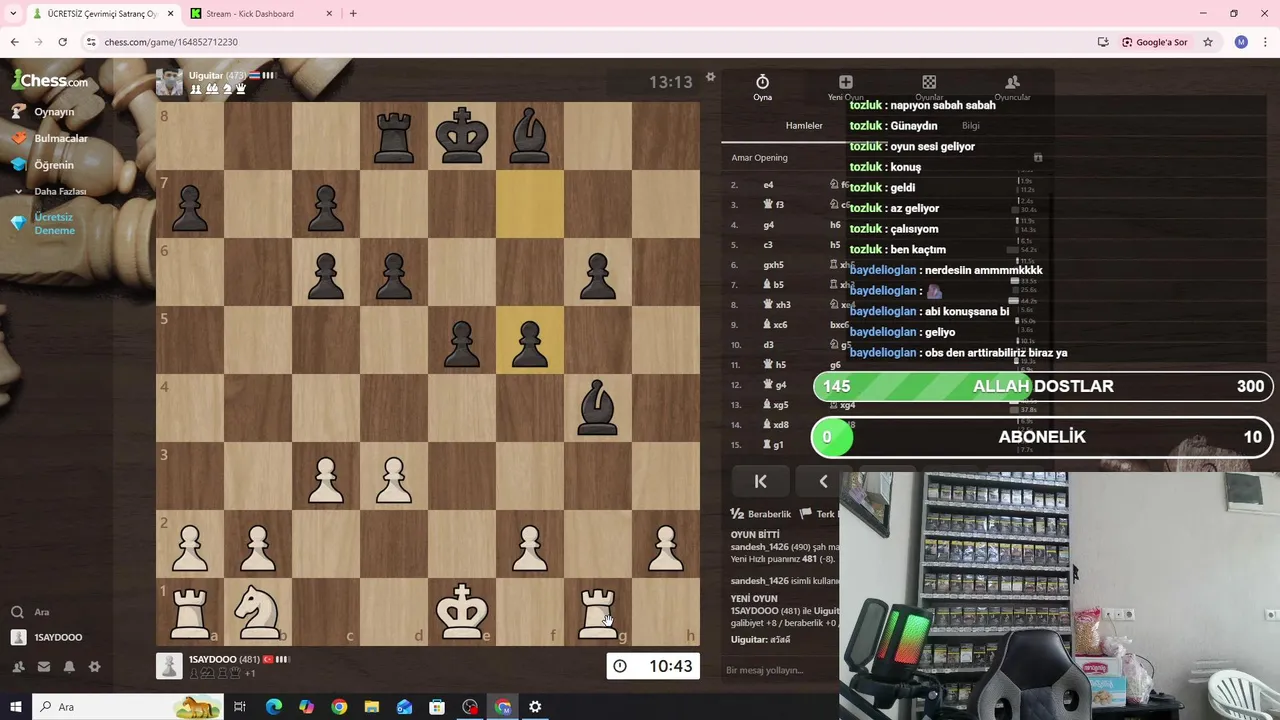Open the Oynayın sidebar menu

coord(54,112)
